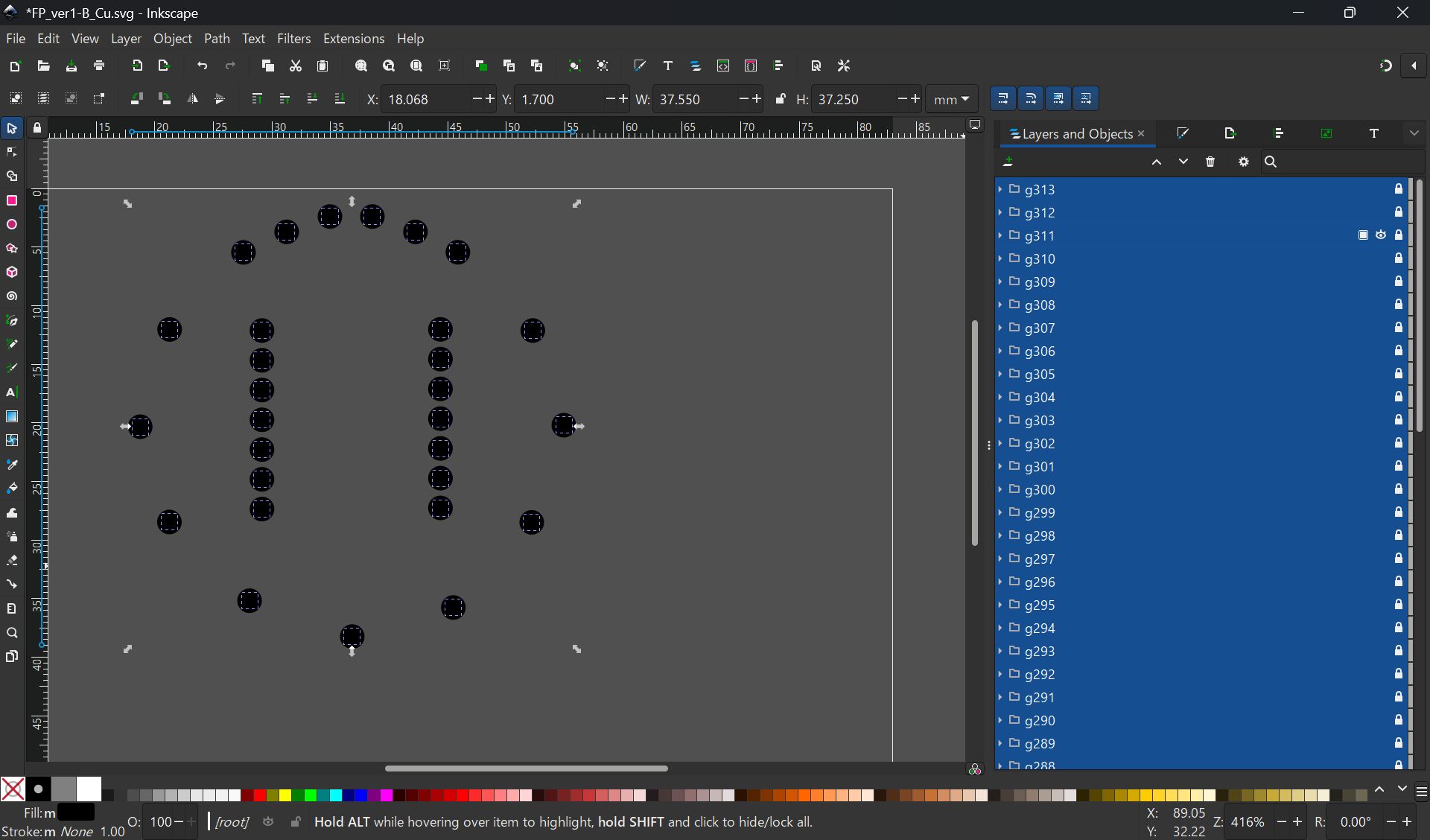This screenshot has height=840, width=1430.
Task: Click the height H input field
Action: click(853, 99)
